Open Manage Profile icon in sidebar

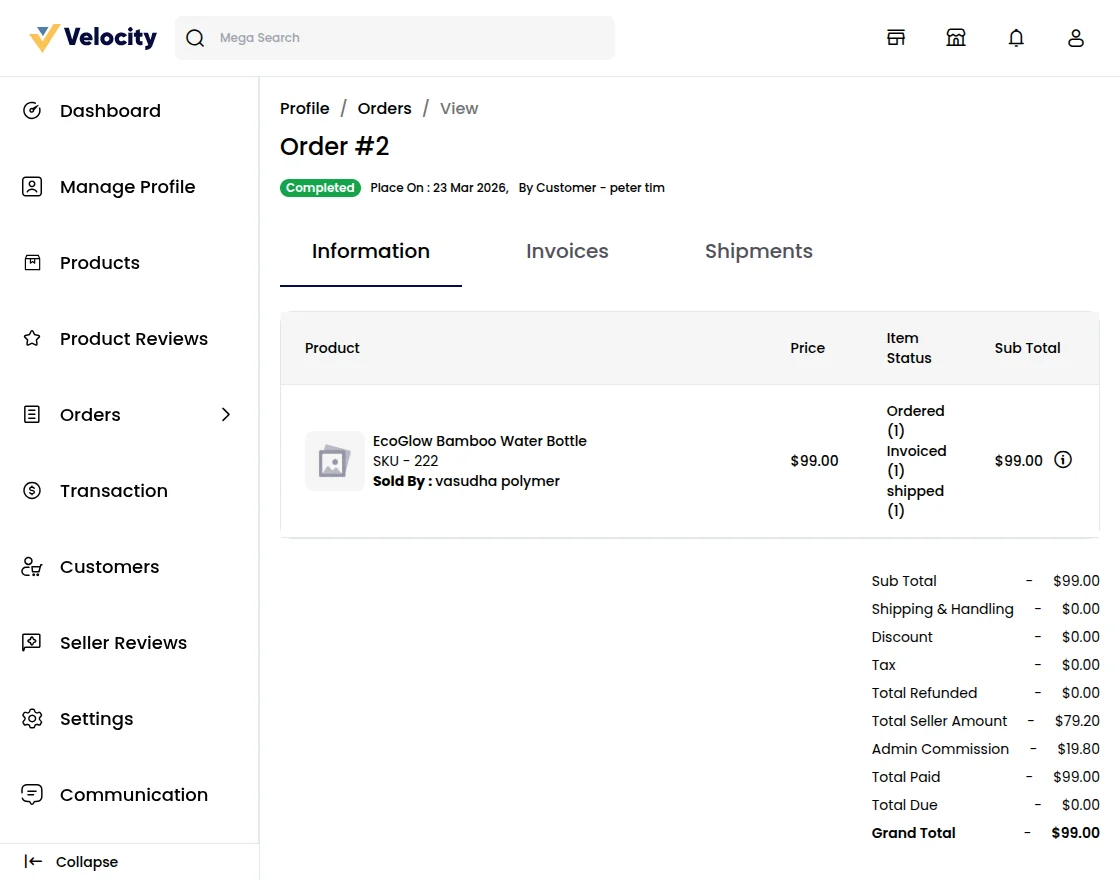[32, 187]
